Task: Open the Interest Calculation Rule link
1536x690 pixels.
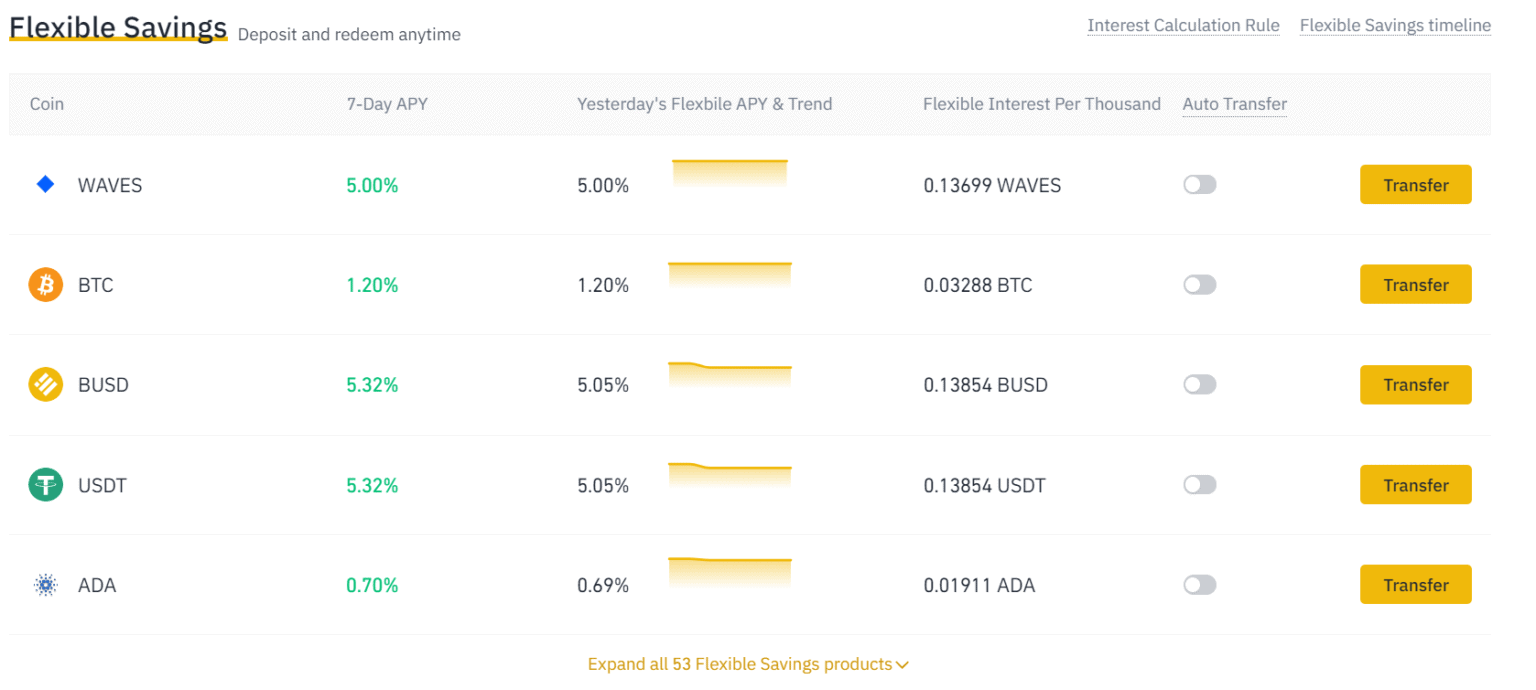Action: tap(1183, 26)
